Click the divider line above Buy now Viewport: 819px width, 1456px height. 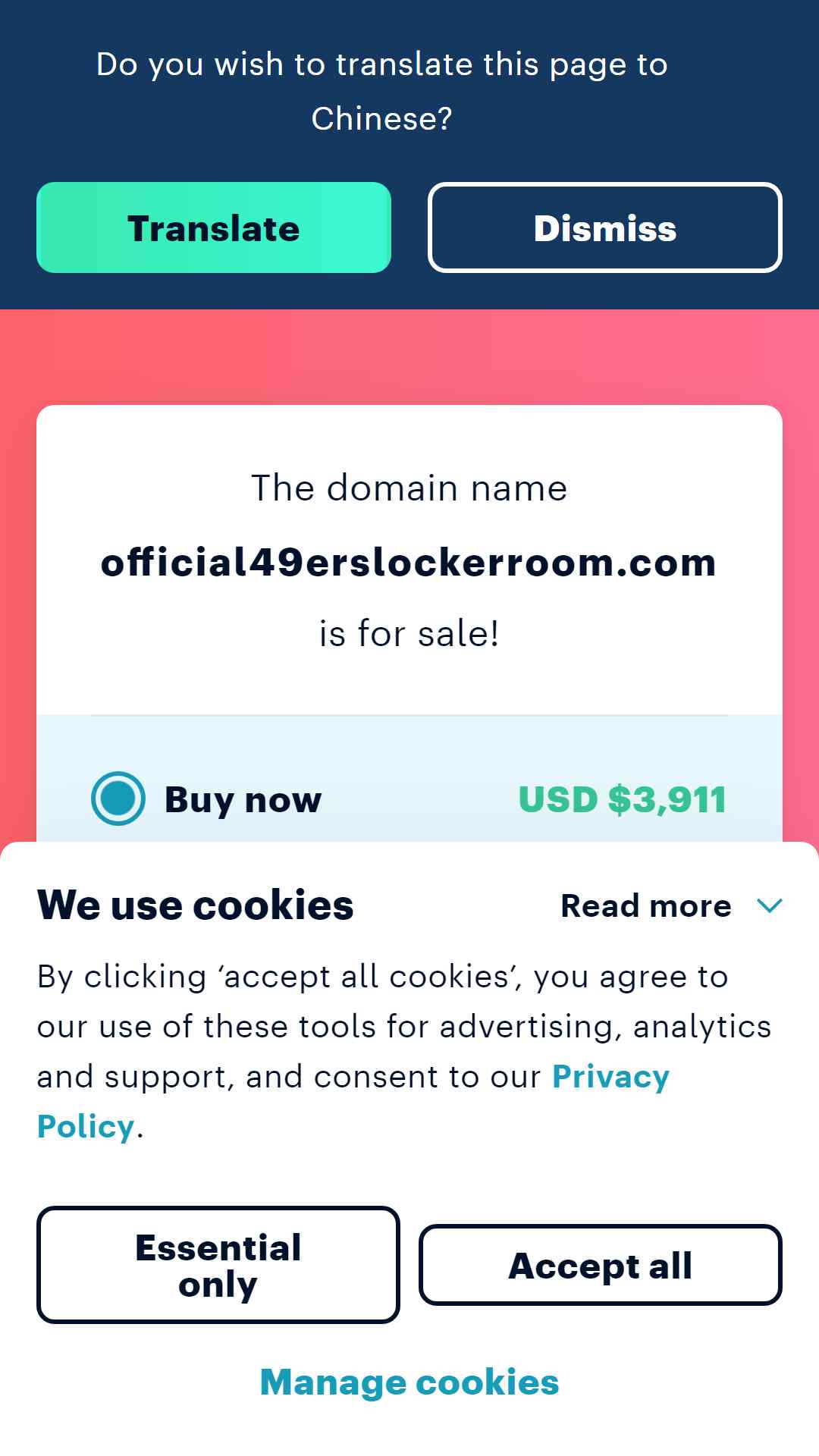[x=409, y=715]
